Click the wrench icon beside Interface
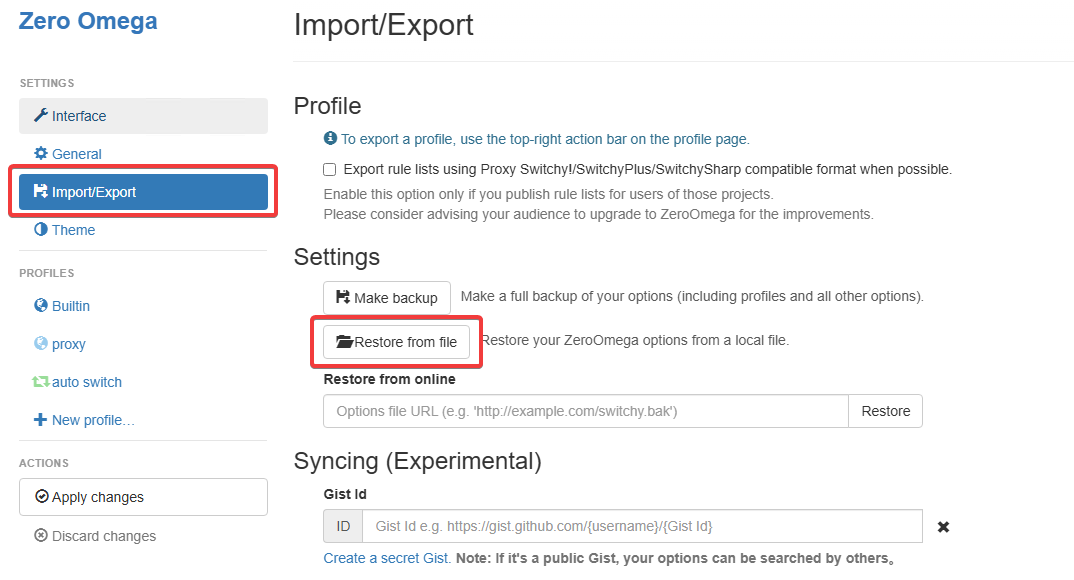1074x580 pixels. click(x=41, y=116)
